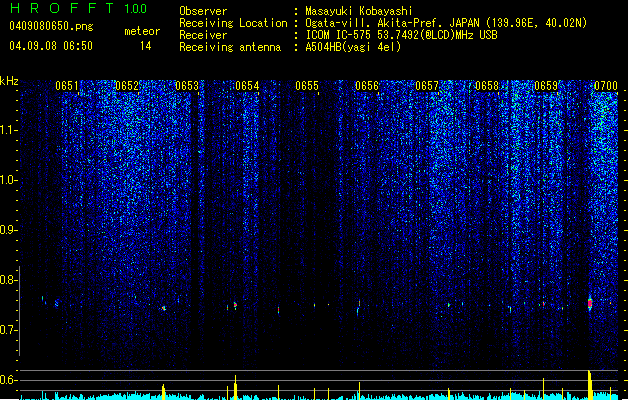Click the ICOM IC-575 receiver text
The image size is (629, 400).
coord(401,35)
